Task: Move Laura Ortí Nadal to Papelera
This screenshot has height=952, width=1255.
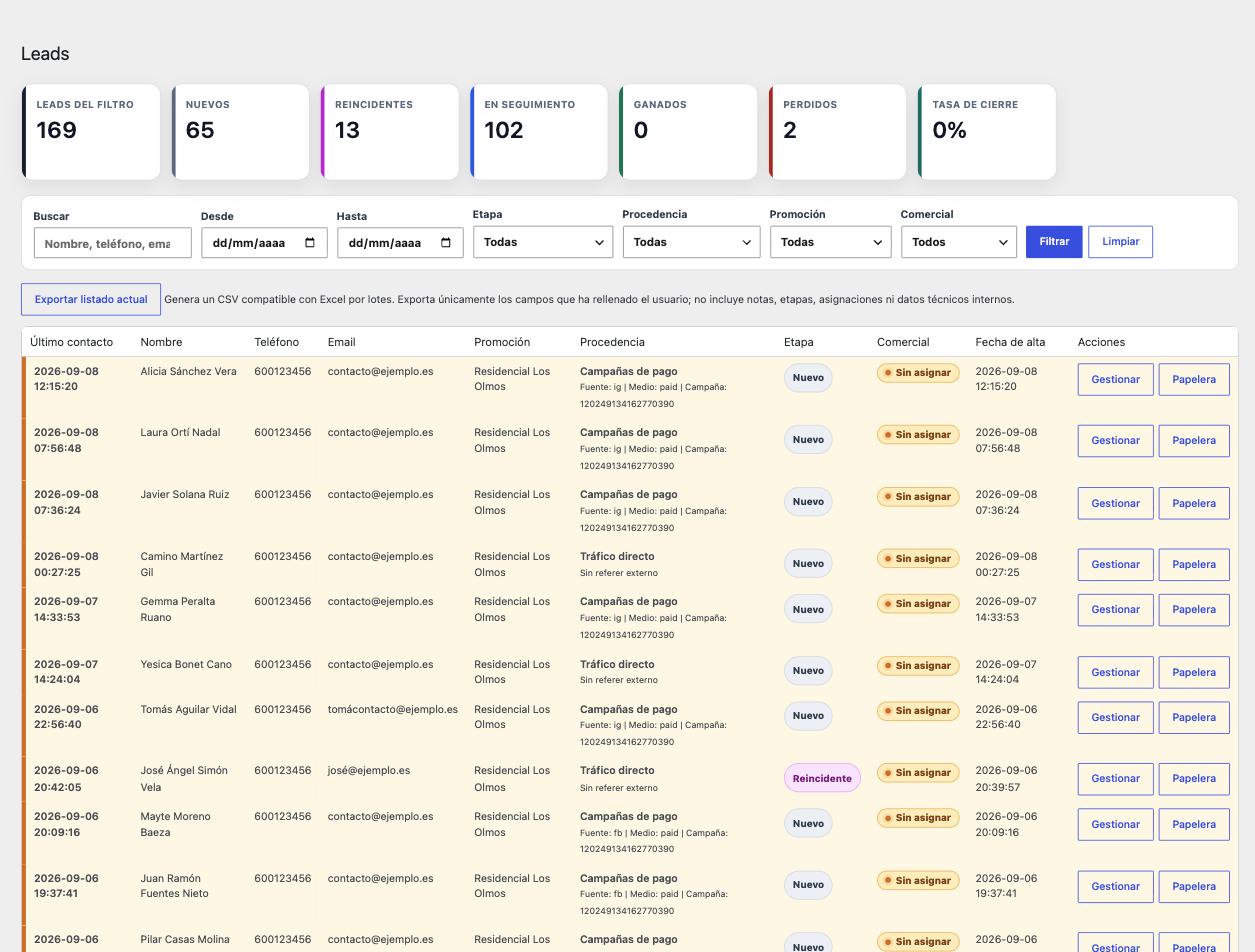Action: 1194,441
